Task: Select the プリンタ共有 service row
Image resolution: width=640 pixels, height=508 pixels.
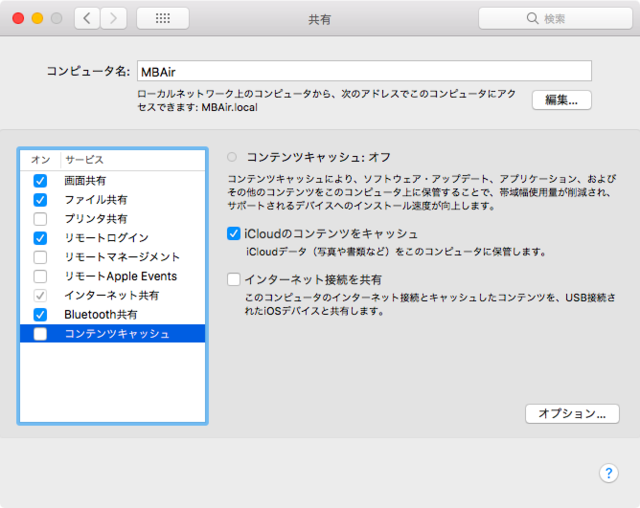Action: pyautogui.click(x=113, y=219)
